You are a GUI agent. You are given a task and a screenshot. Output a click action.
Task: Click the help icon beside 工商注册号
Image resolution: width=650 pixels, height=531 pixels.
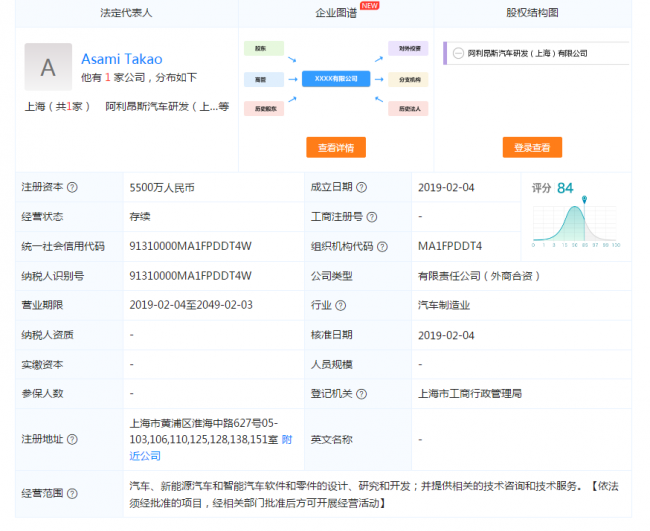pos(372,217)
